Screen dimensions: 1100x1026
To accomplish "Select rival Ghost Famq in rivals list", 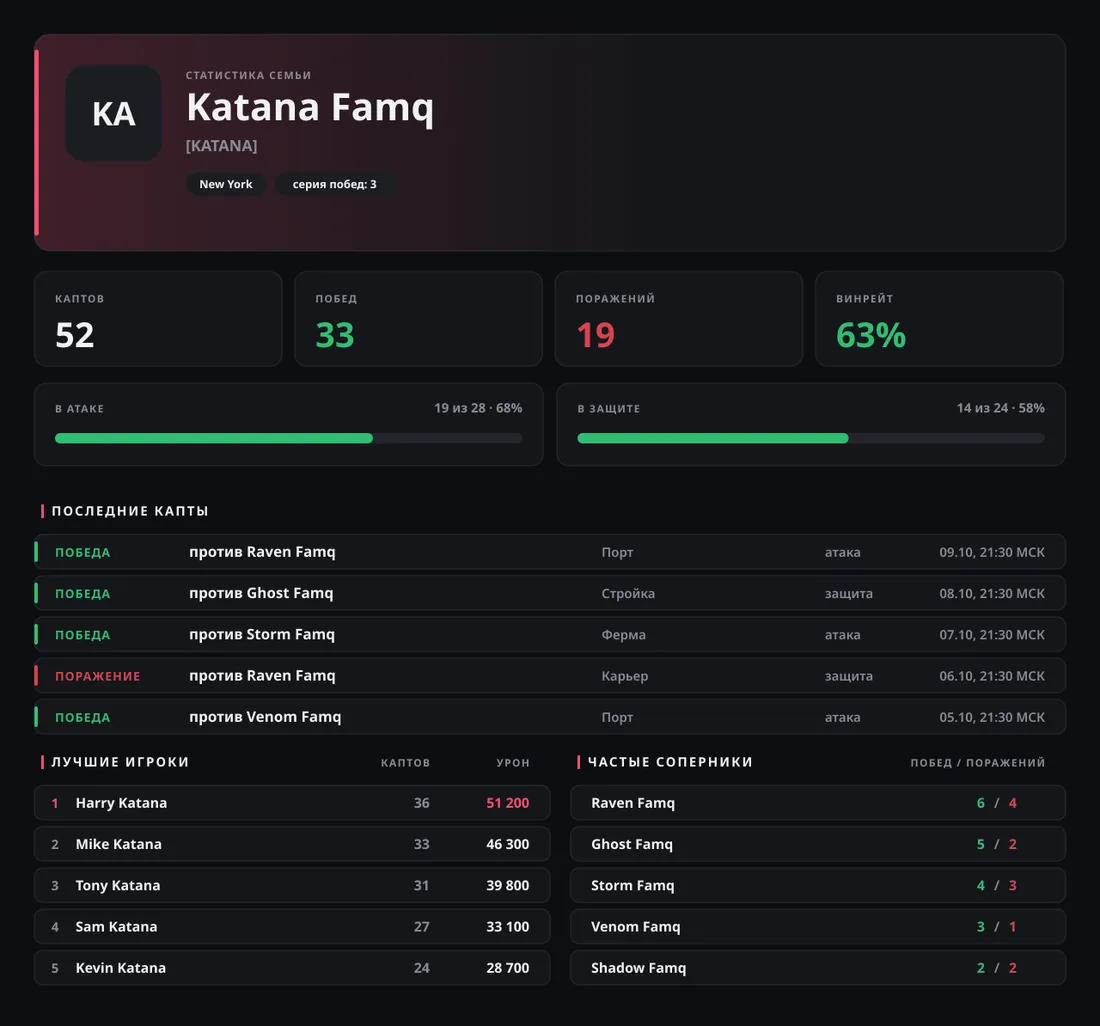I will click(818, 844).
